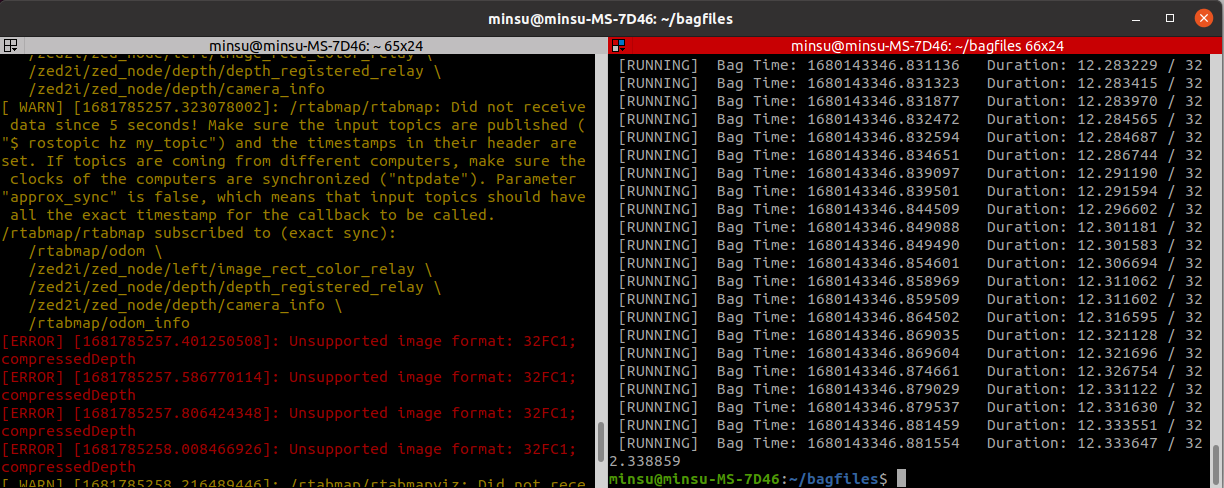
Task: Click the /rtabmap/odom topic line
Action: [x=88, y=251]
